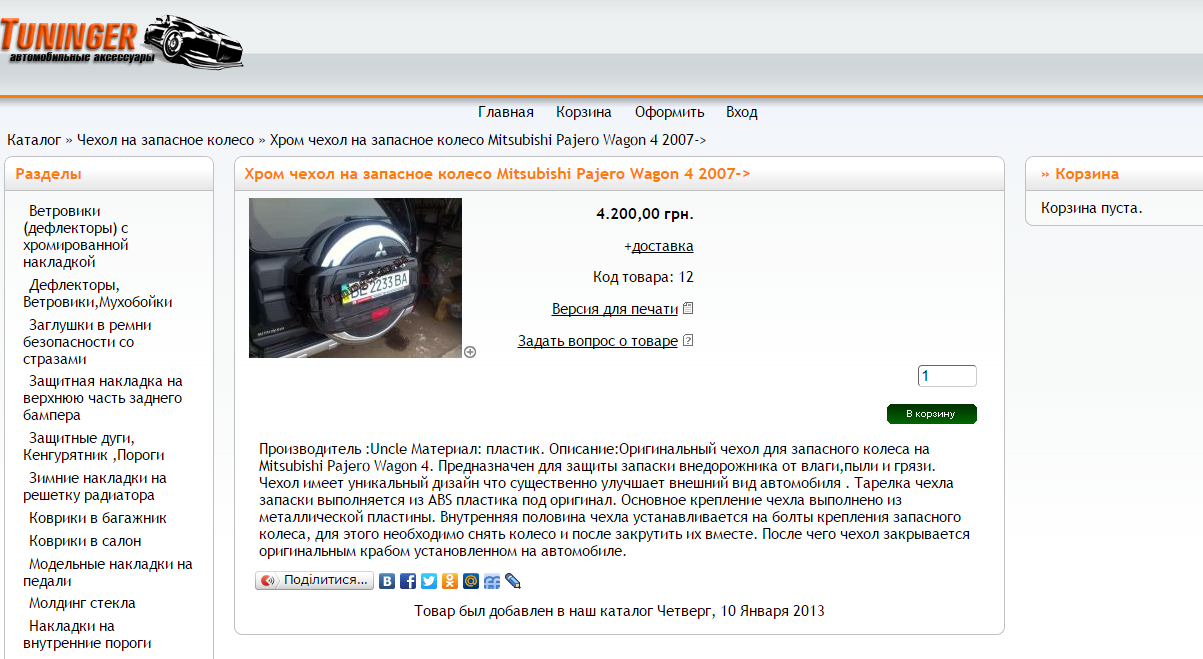Open Зимние накладки на решетку радиатора
Screen dimensions: 1203x659
point(95,487)
